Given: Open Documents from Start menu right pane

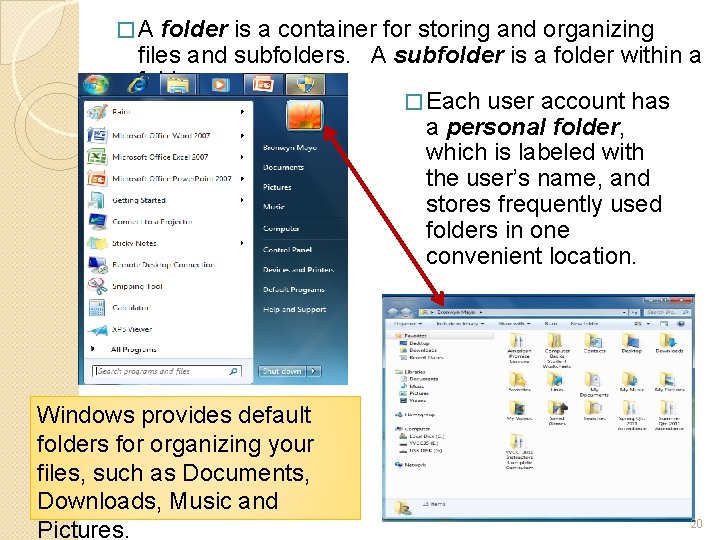Looking at the screenshot, I should 283,167.
